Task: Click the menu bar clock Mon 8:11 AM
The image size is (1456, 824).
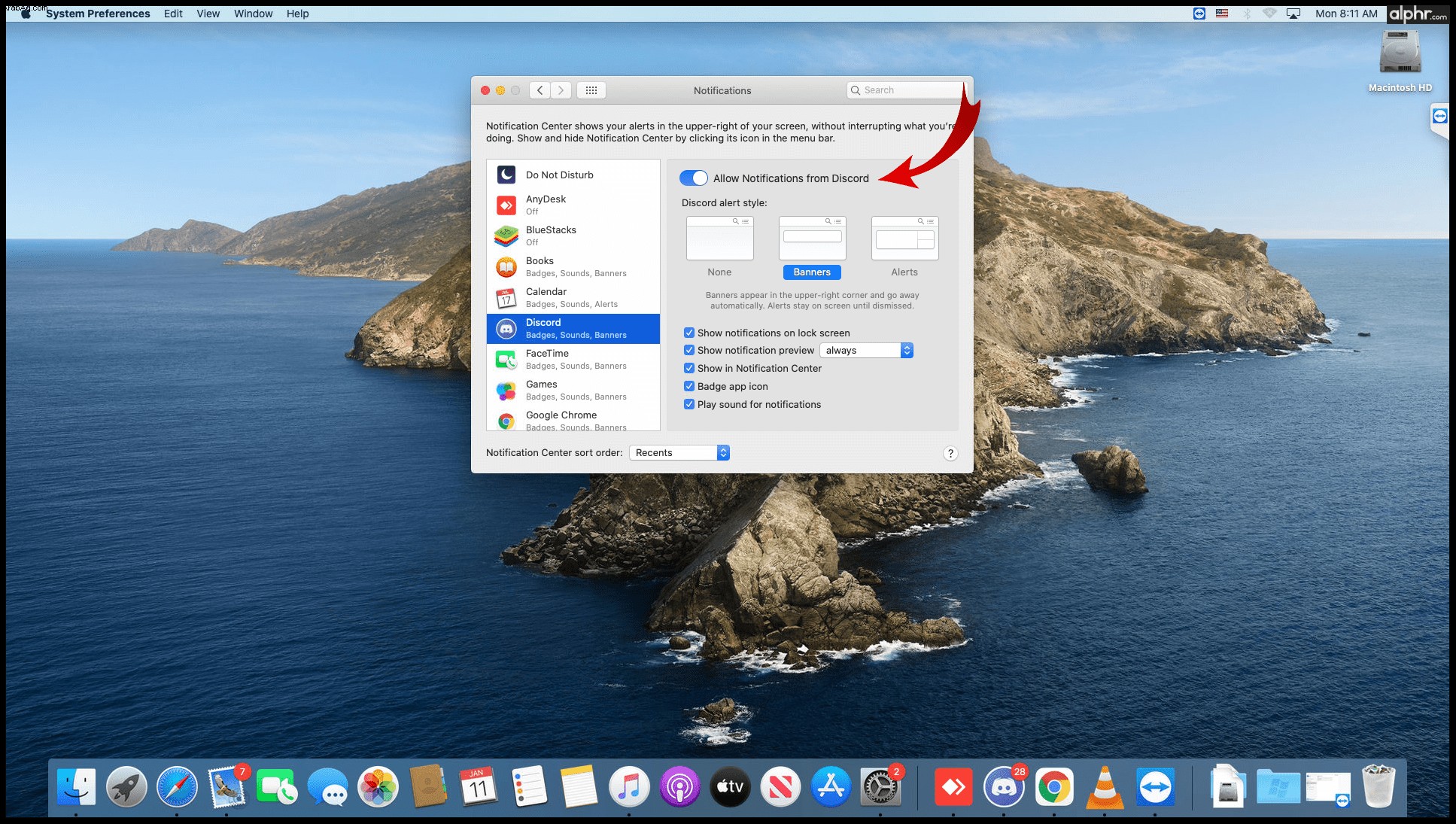Action: tap(1346, 14)
